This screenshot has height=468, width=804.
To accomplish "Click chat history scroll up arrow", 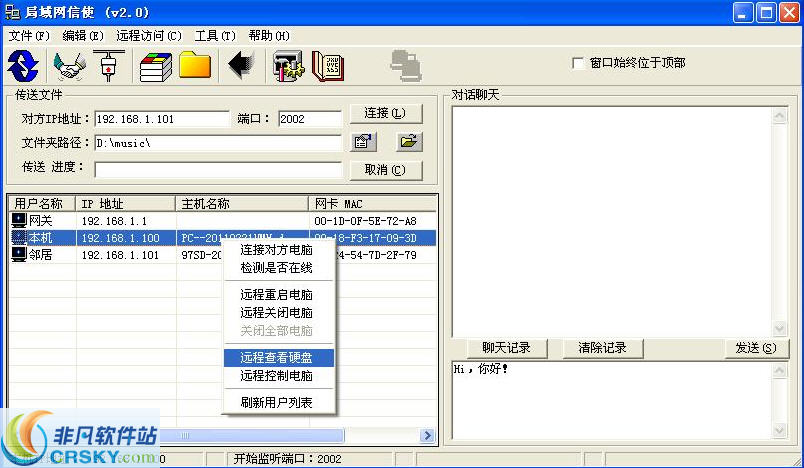I will pyautogui.click(x=779, y=115).
